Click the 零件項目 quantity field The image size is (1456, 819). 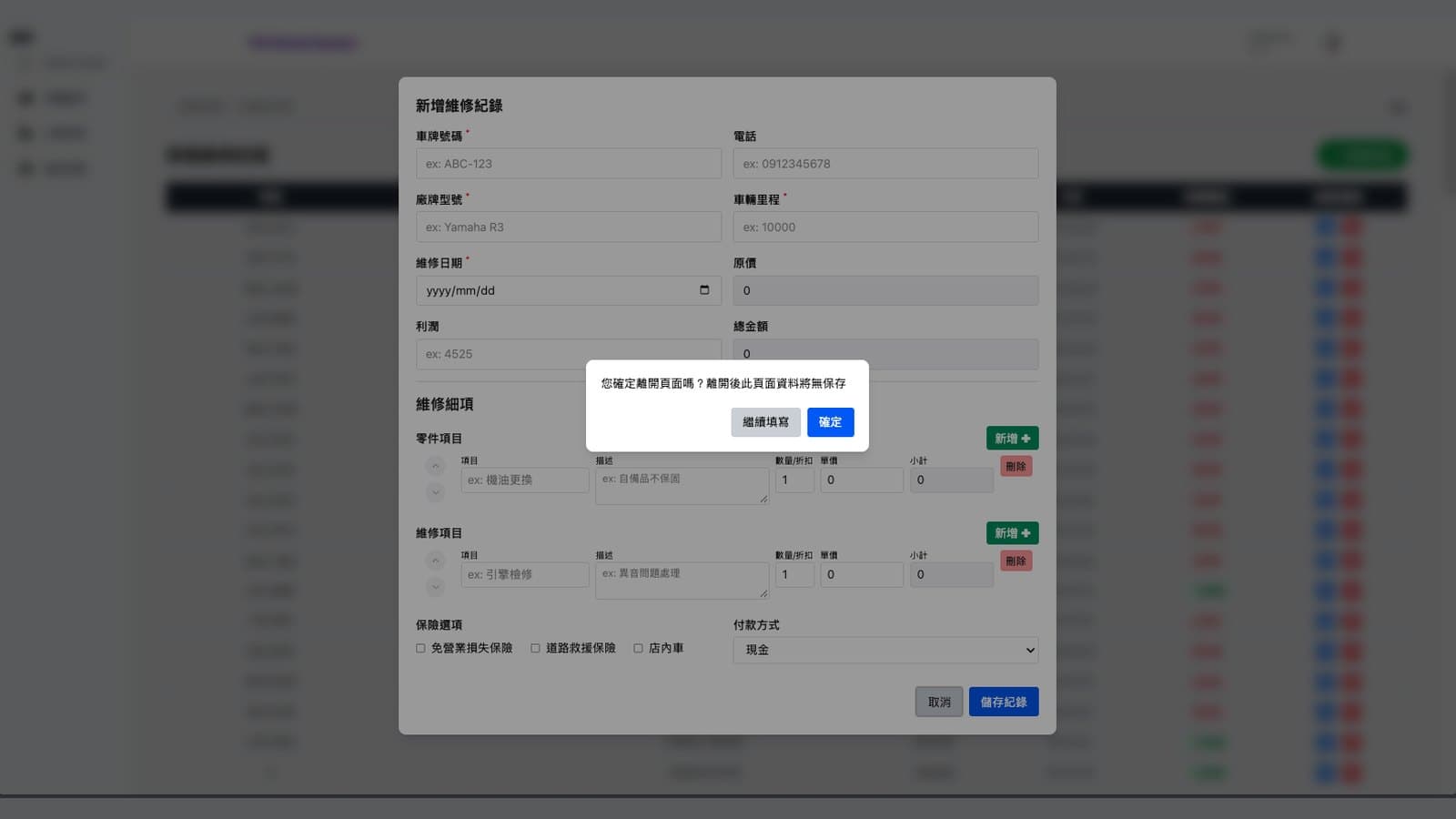pos(794,480)
